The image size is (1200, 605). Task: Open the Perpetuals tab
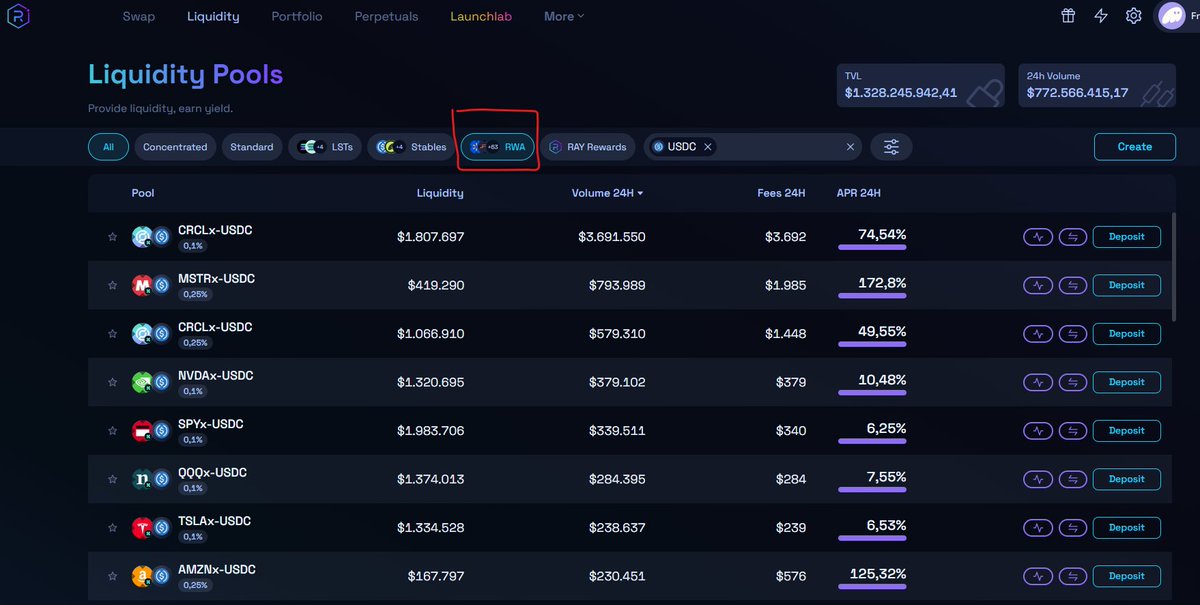[x=387, y=16]
